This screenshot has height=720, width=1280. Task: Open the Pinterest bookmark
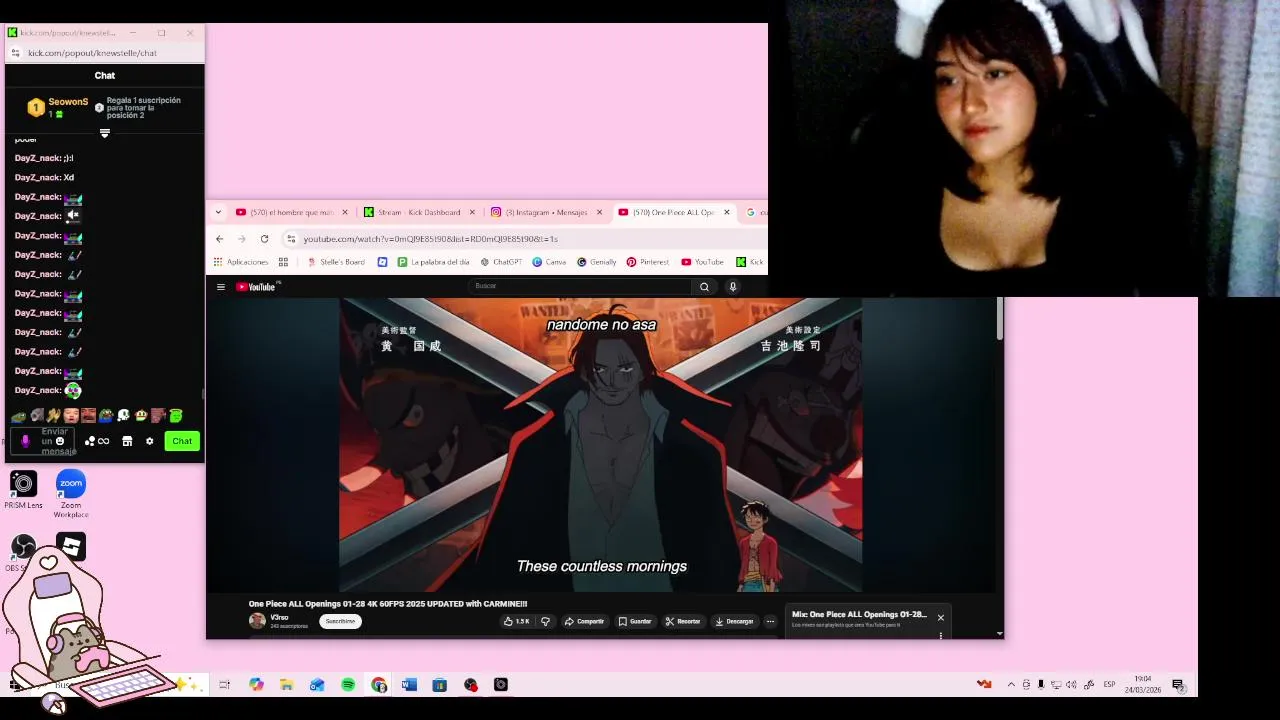[x=648, y=262]
